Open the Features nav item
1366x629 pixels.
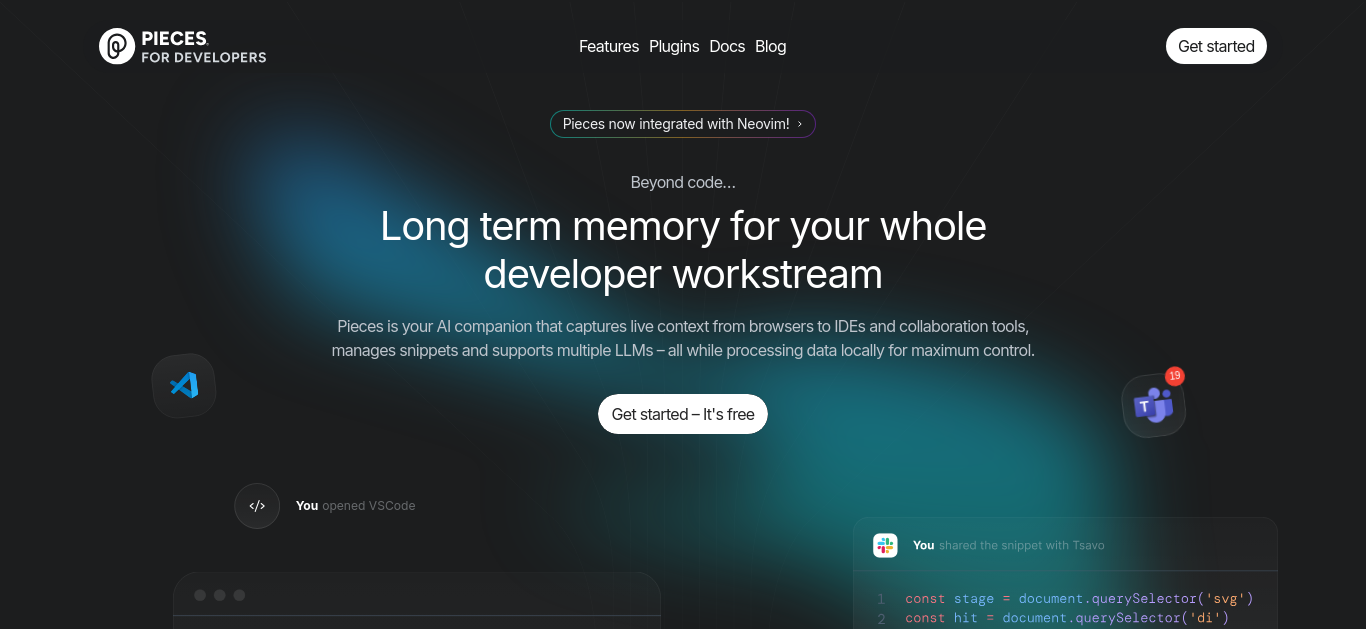609,46
